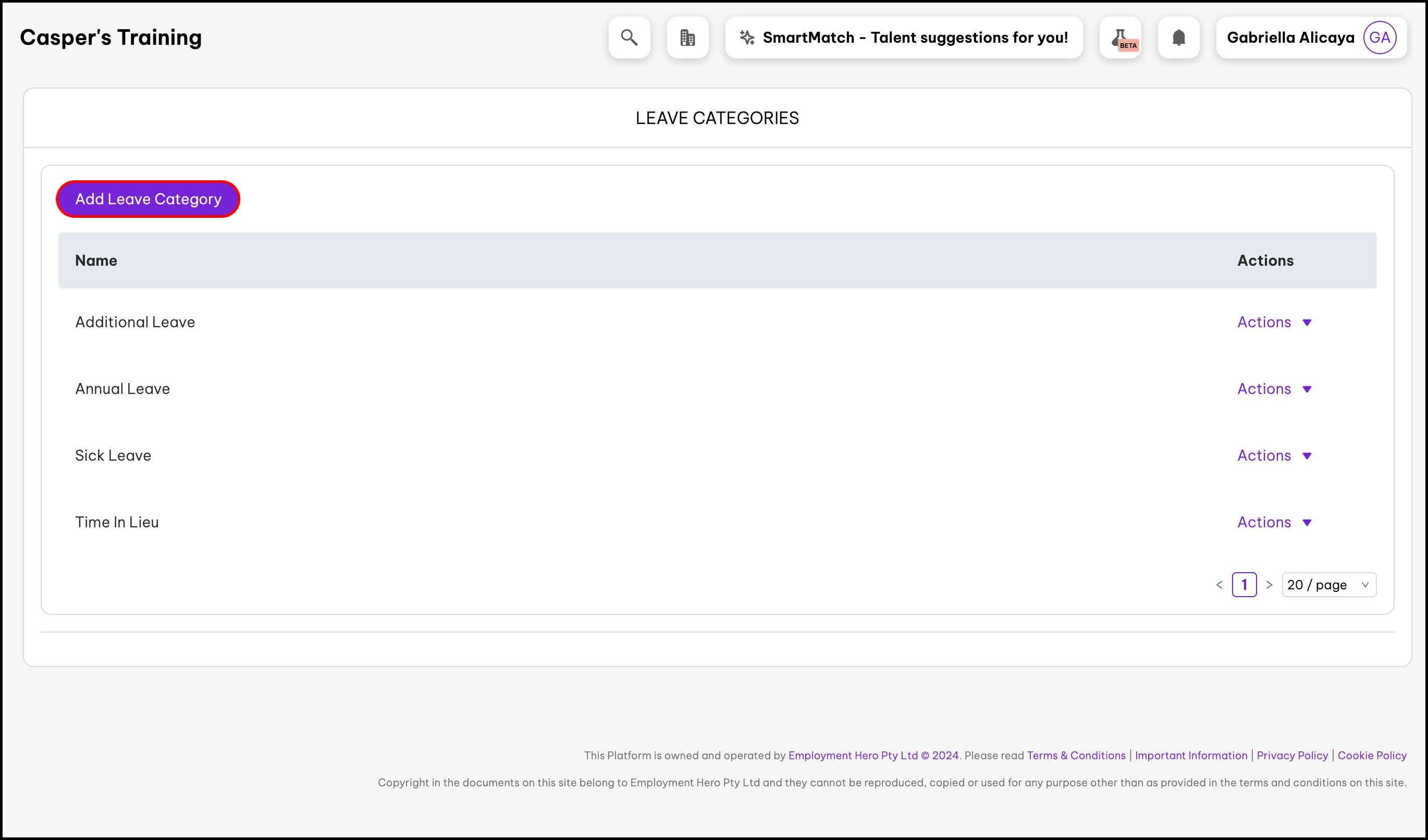Click Add Leave Category button

148,200
